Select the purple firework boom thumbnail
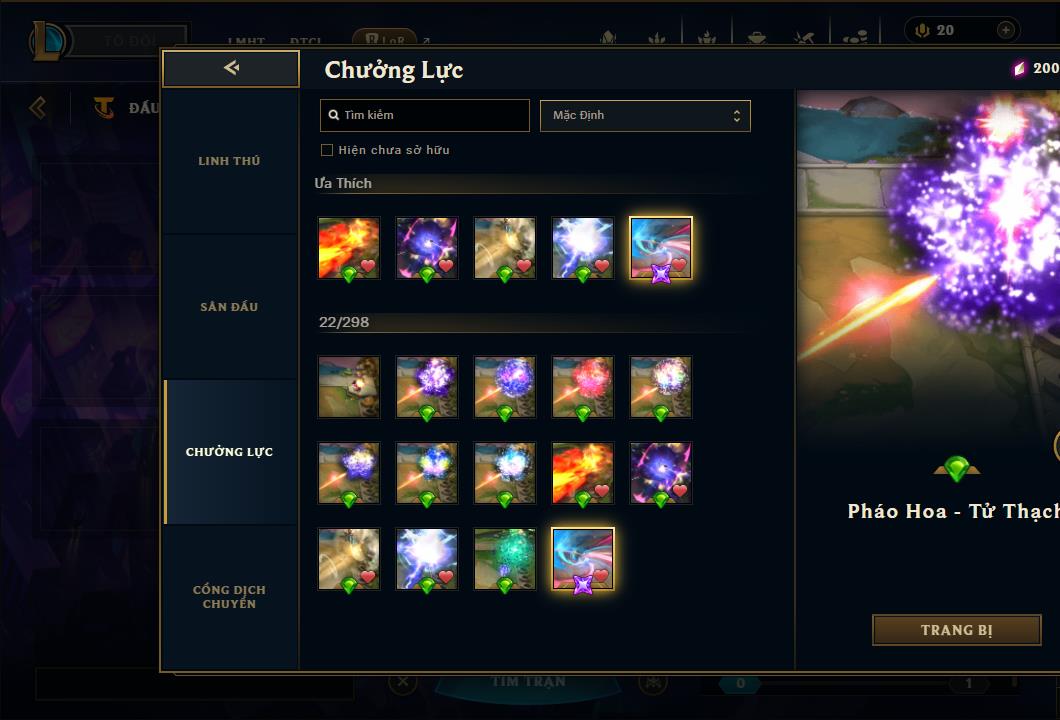1060x720 pixels. 427,387
